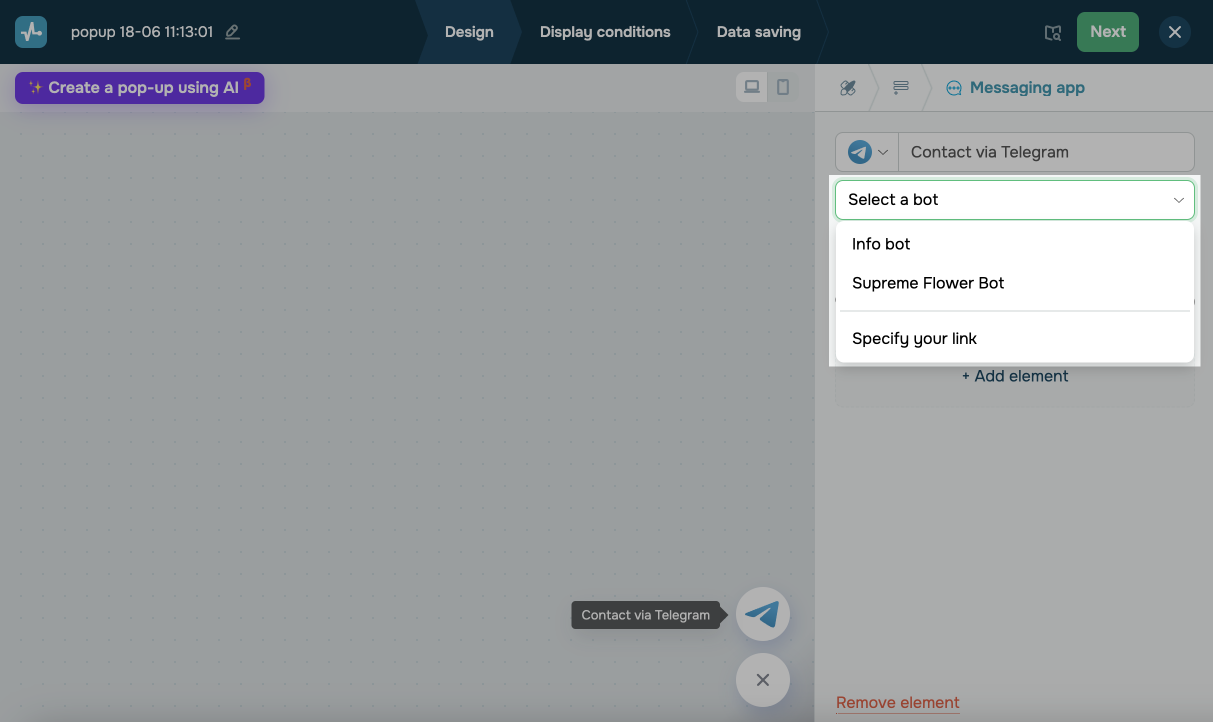This screenshot has width=1213, height=722.
Task: Click Create a pop-up using AI
Action: point(140,88)
